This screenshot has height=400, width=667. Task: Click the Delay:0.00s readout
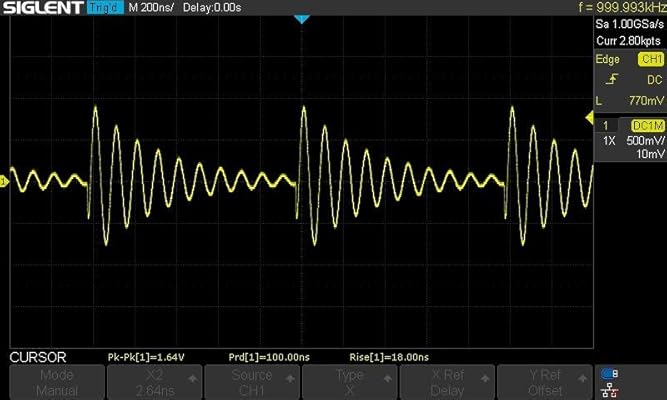[x=212, y=8]
